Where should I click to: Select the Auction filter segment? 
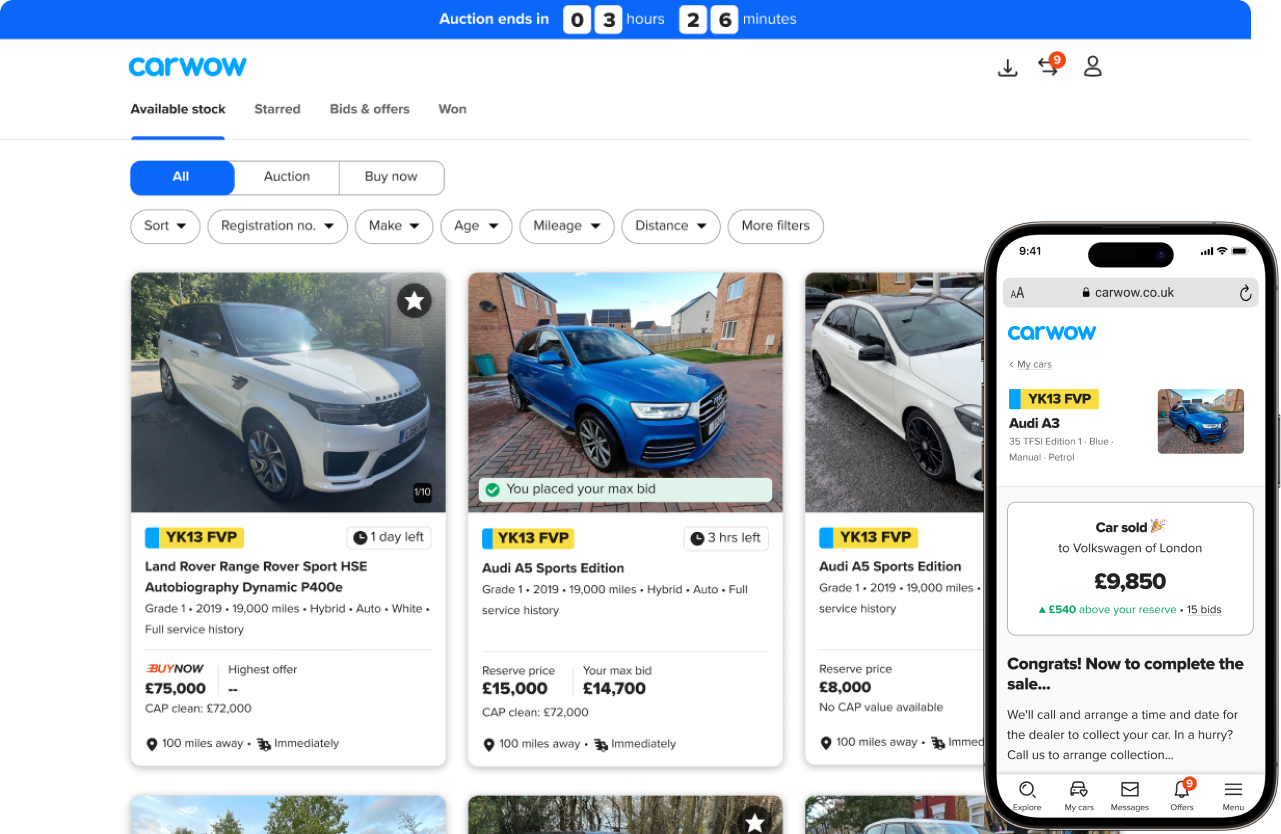[287, 177]
